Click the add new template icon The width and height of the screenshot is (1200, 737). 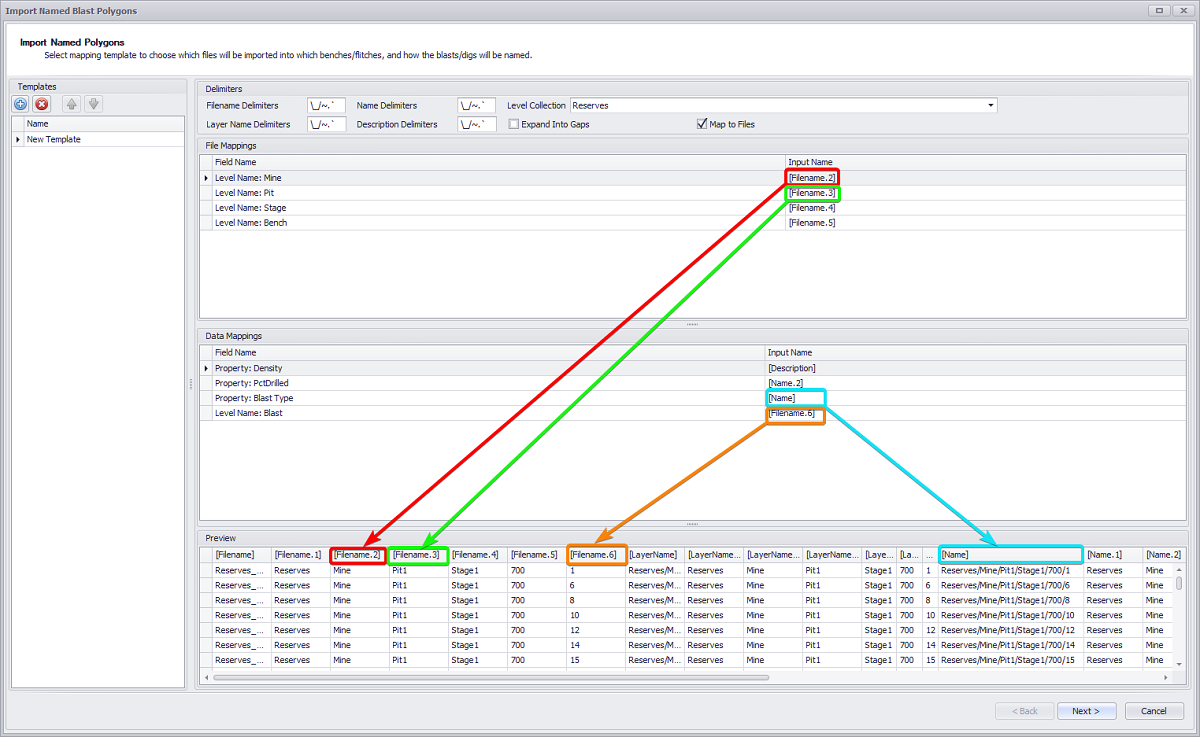click(20, 104)
